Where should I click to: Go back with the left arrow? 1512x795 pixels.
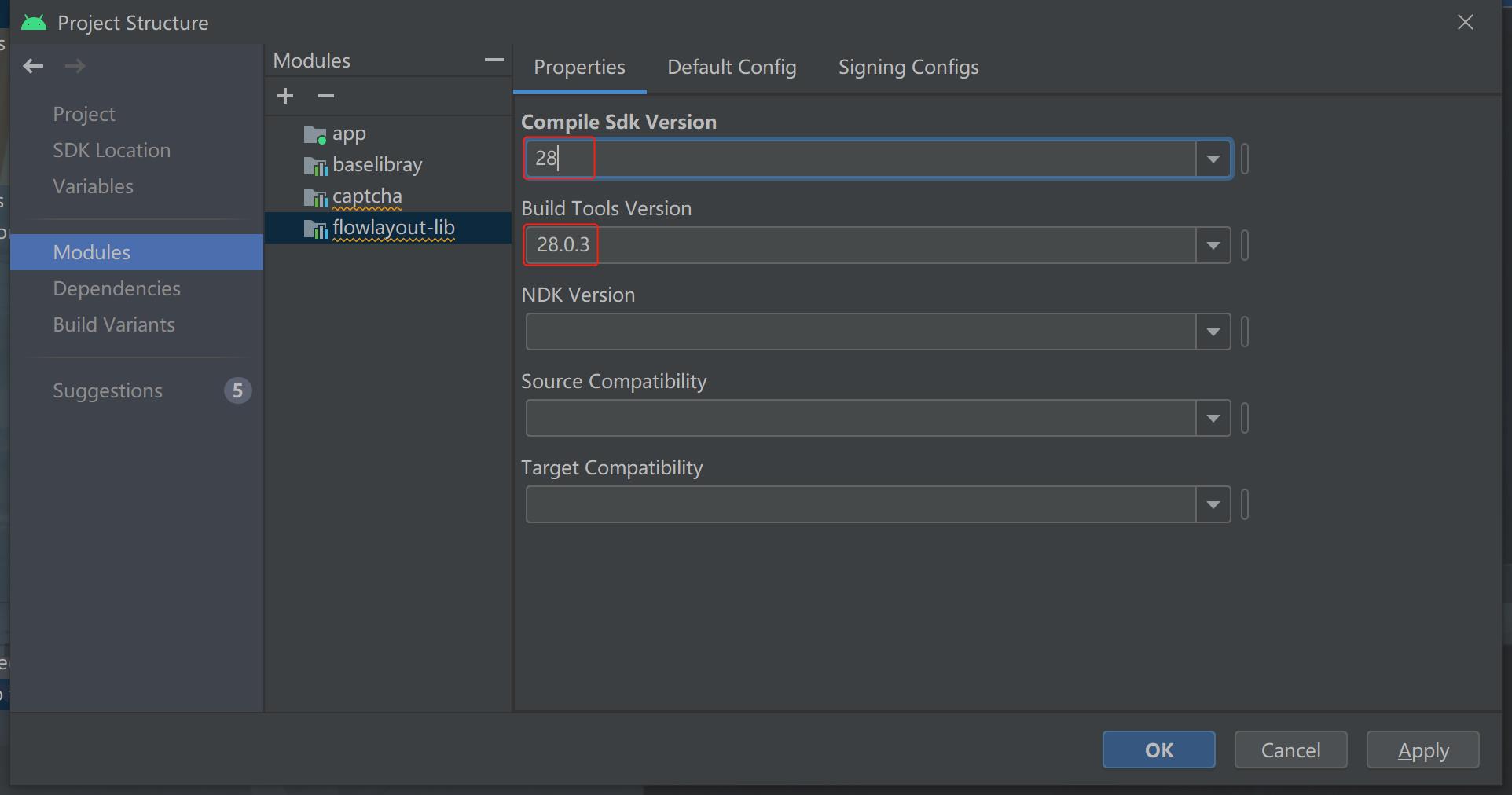[33, 66]
